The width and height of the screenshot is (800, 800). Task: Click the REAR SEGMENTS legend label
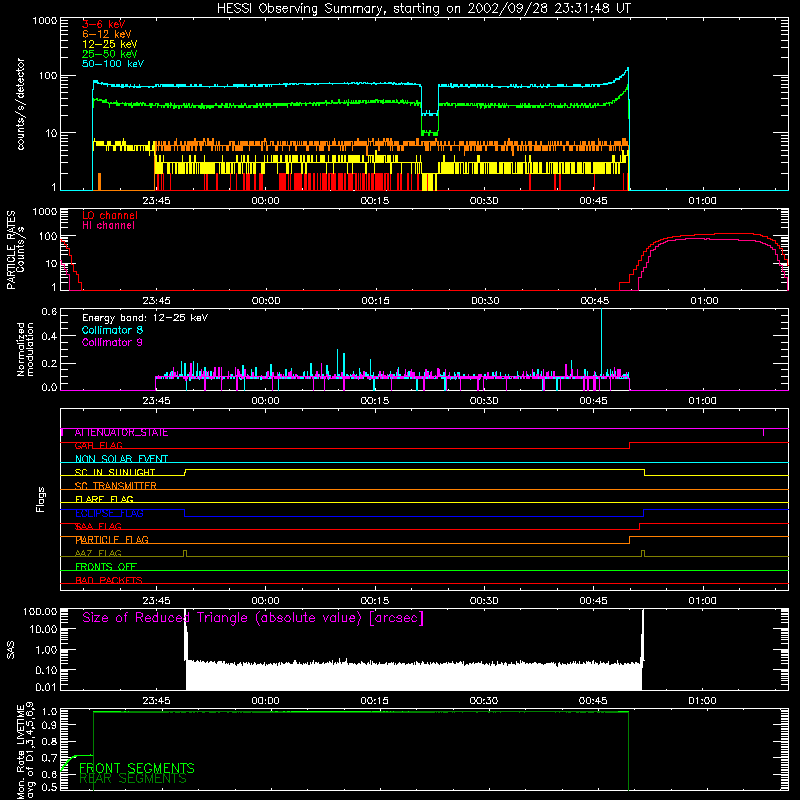point(133,779)
